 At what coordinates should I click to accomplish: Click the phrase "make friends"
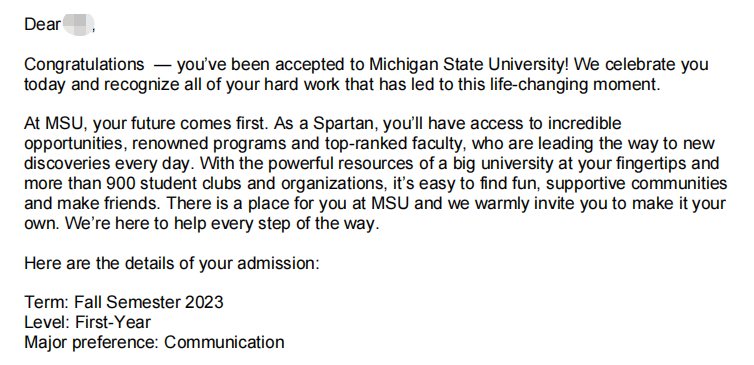pyautogui.click(x=108, y=203)
